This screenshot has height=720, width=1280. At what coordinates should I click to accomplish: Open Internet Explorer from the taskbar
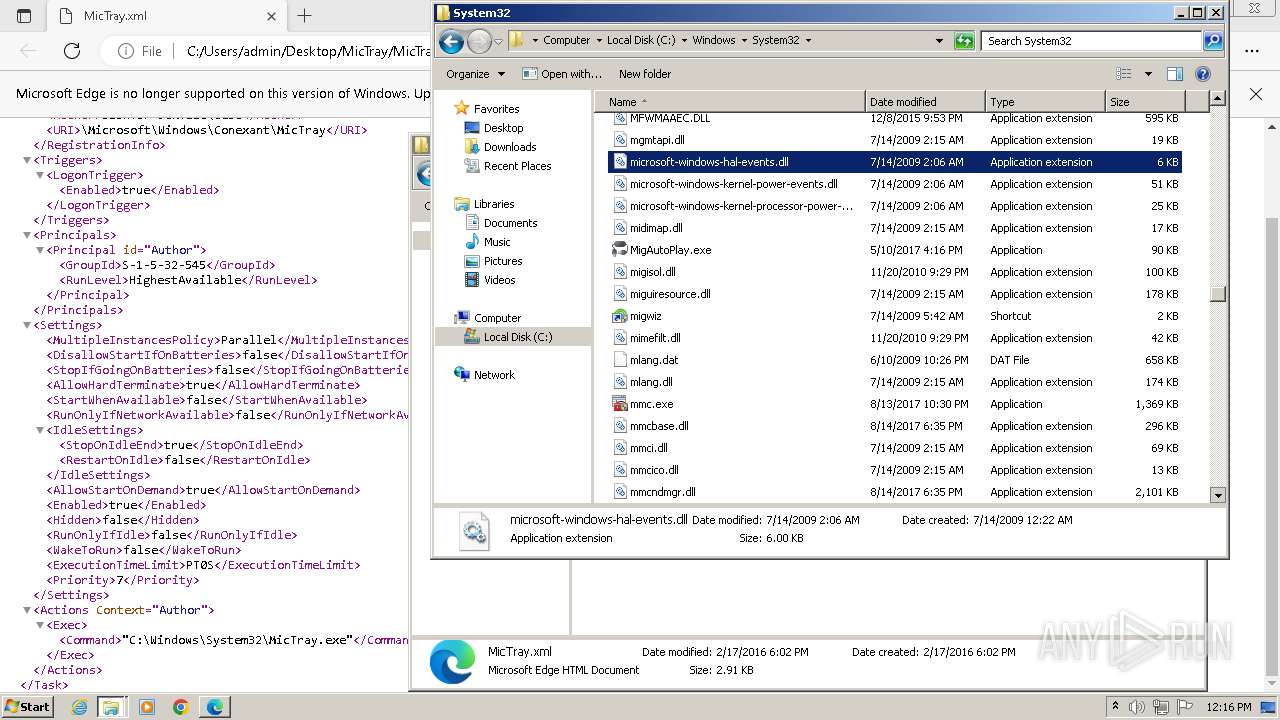[x=79, y=707]
